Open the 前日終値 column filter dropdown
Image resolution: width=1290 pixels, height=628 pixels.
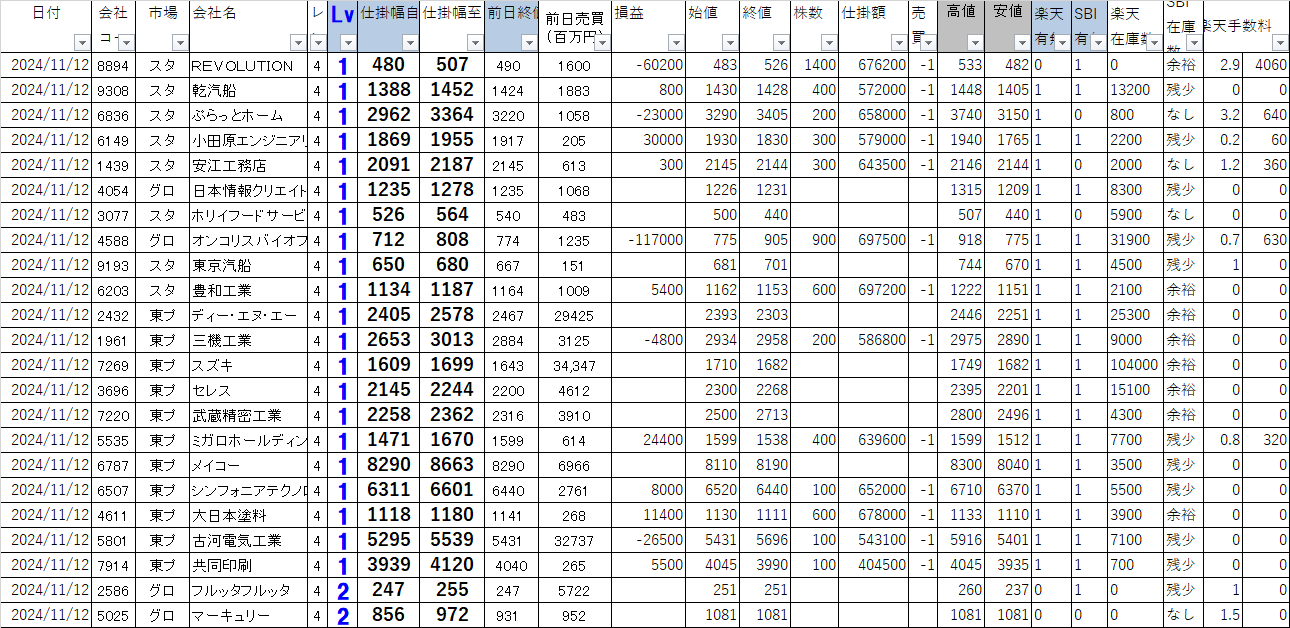coord(530,43)
